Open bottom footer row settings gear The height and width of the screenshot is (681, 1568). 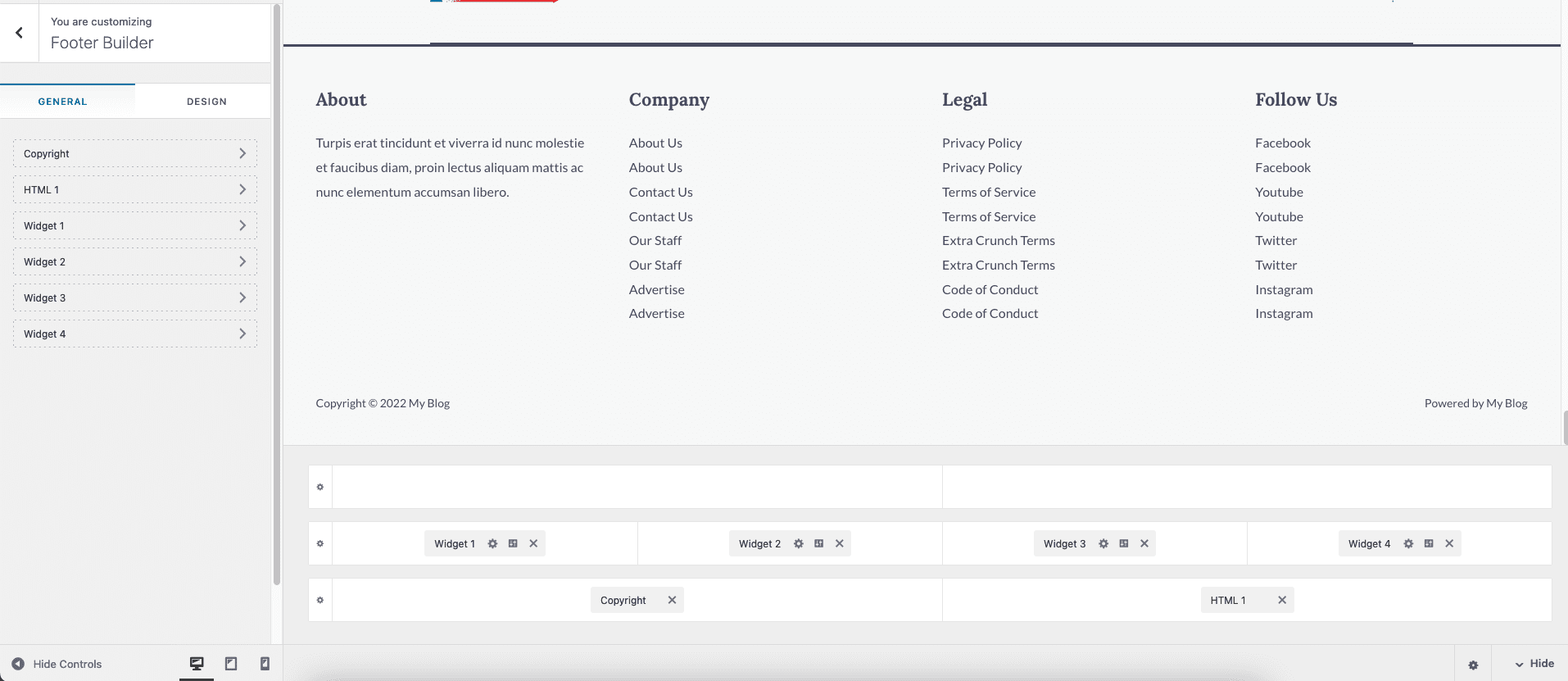(320, 600)
